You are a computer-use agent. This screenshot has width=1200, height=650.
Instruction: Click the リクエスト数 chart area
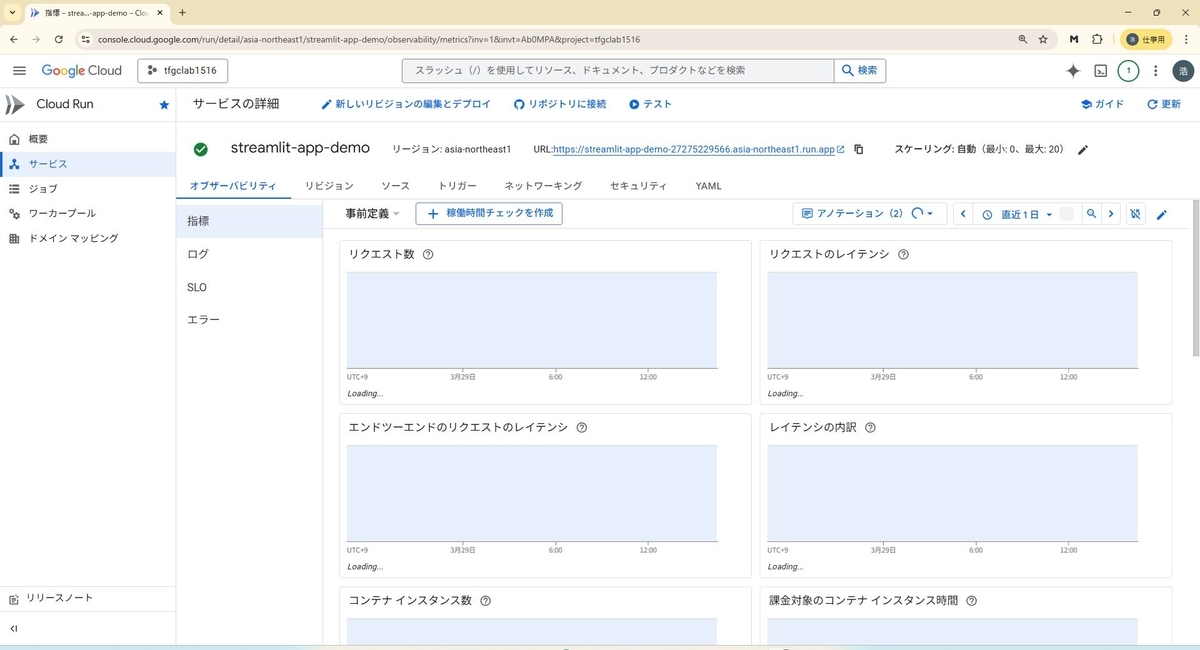pyautogui.click(x=532, y=320)
